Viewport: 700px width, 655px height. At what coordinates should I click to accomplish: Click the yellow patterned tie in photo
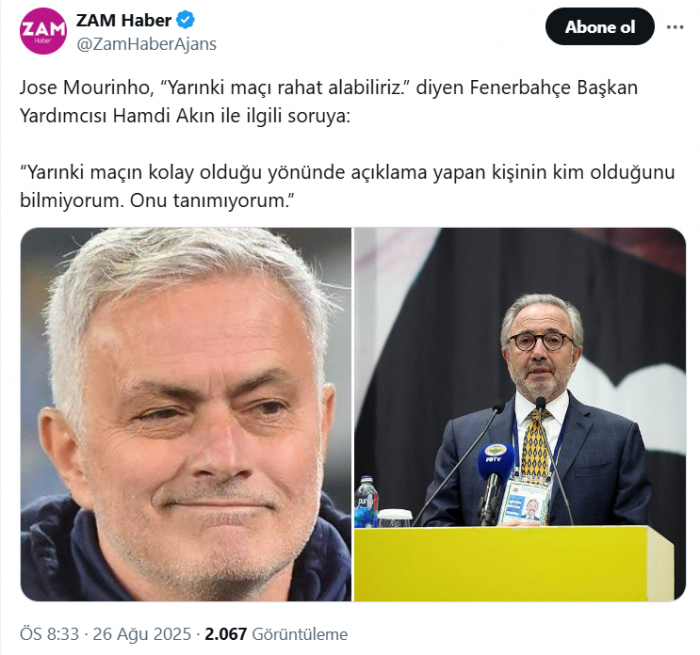[535, 444]
